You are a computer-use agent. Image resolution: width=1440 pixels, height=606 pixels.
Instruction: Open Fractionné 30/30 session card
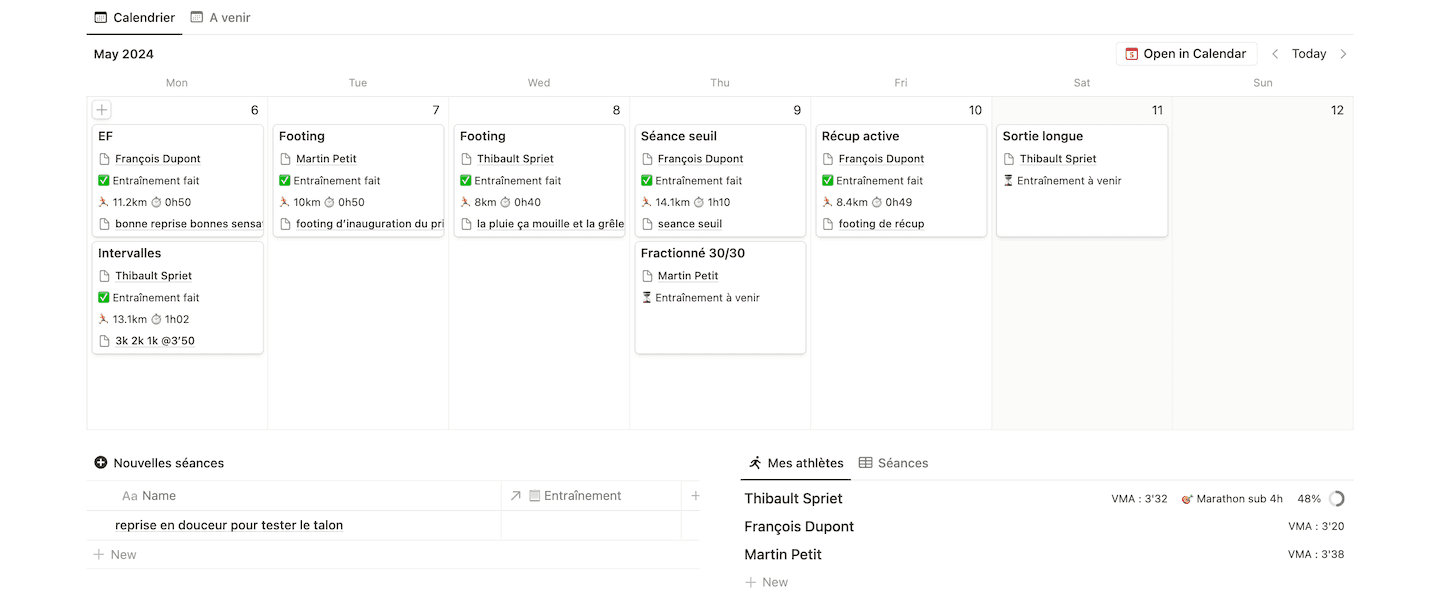click(x=720, y=298)
